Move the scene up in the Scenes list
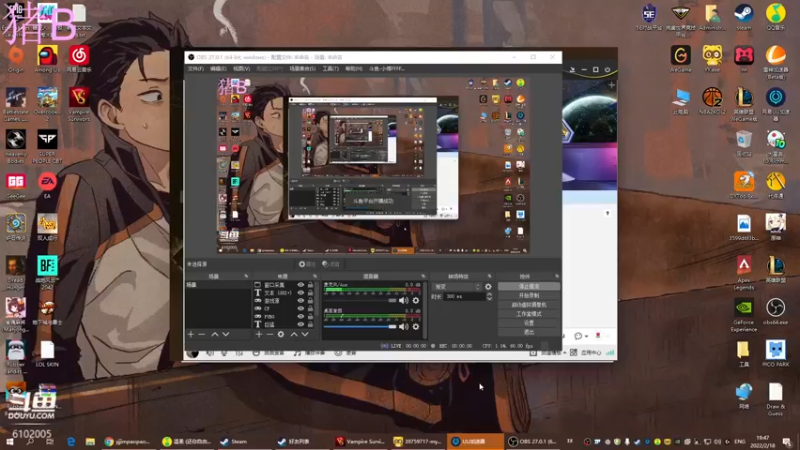 pos(215,334)
